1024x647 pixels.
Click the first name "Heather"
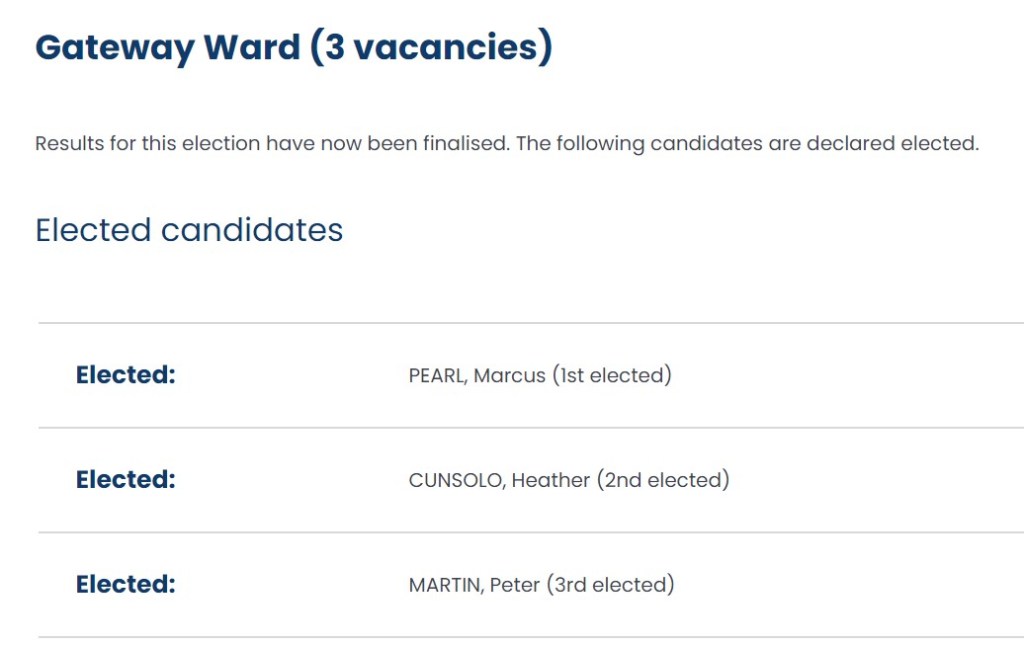coord(551,480)
